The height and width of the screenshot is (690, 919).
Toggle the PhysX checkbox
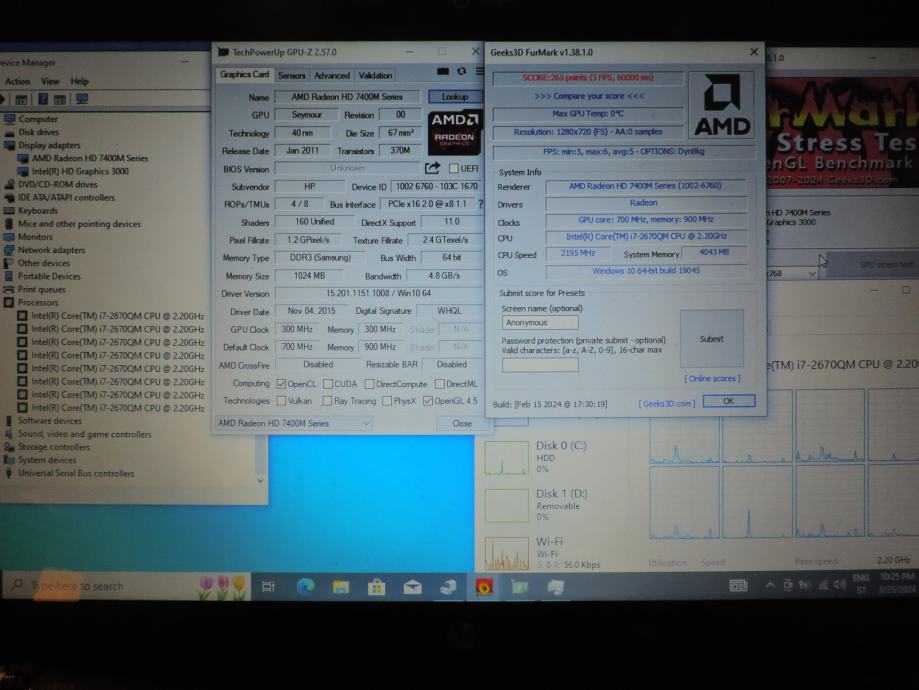[x=387, y=401]
